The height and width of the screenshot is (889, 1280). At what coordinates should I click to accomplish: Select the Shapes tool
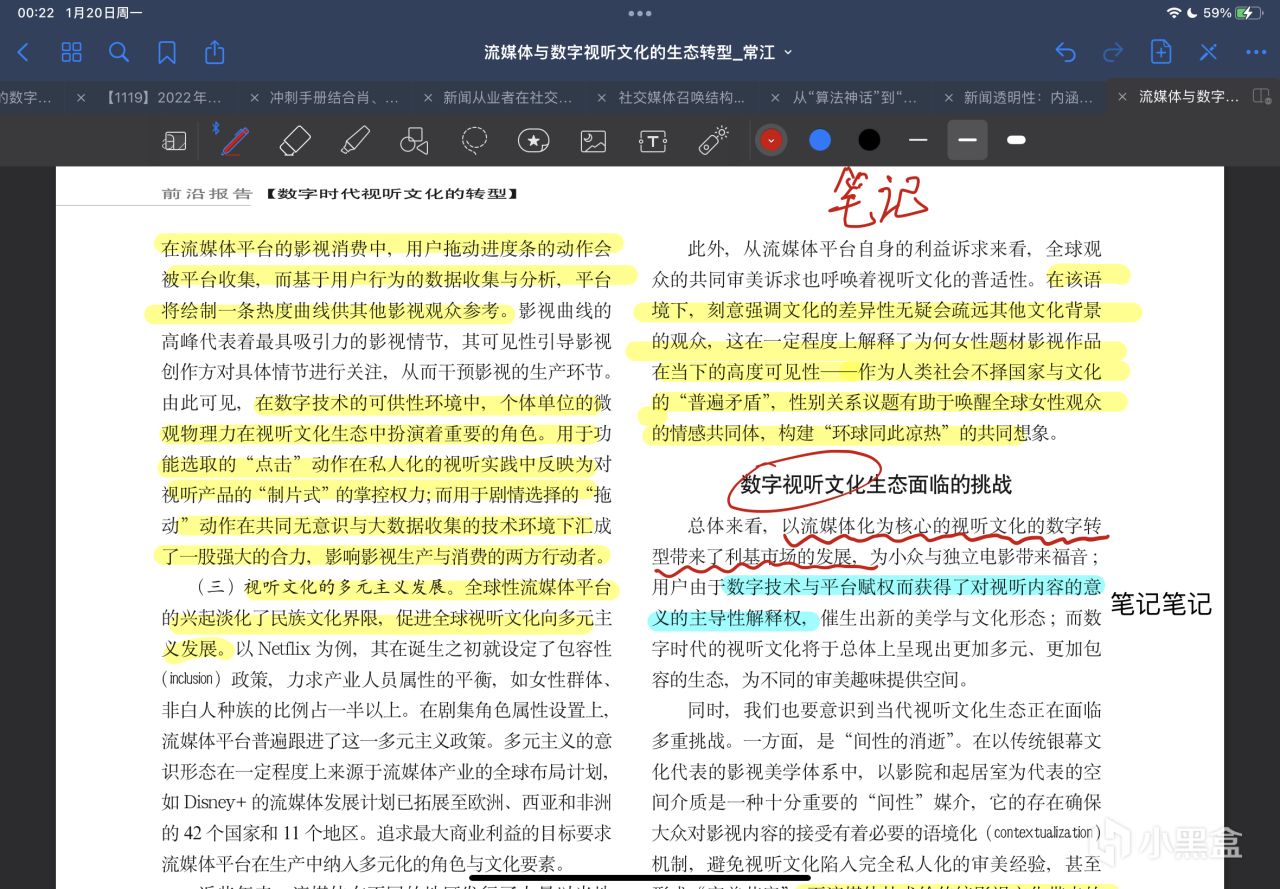click(x=414, y=141)
